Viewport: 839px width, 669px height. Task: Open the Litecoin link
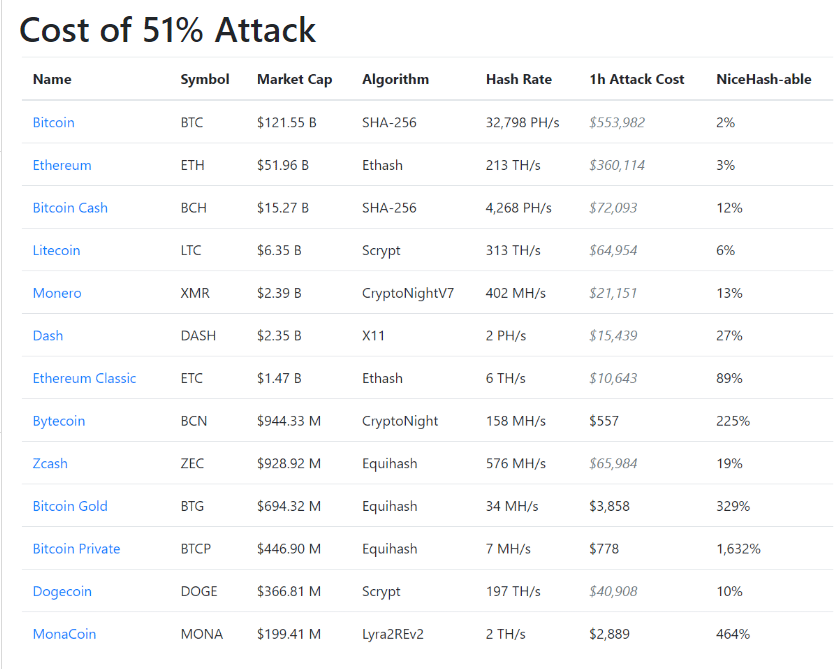(x=56, y=250)
